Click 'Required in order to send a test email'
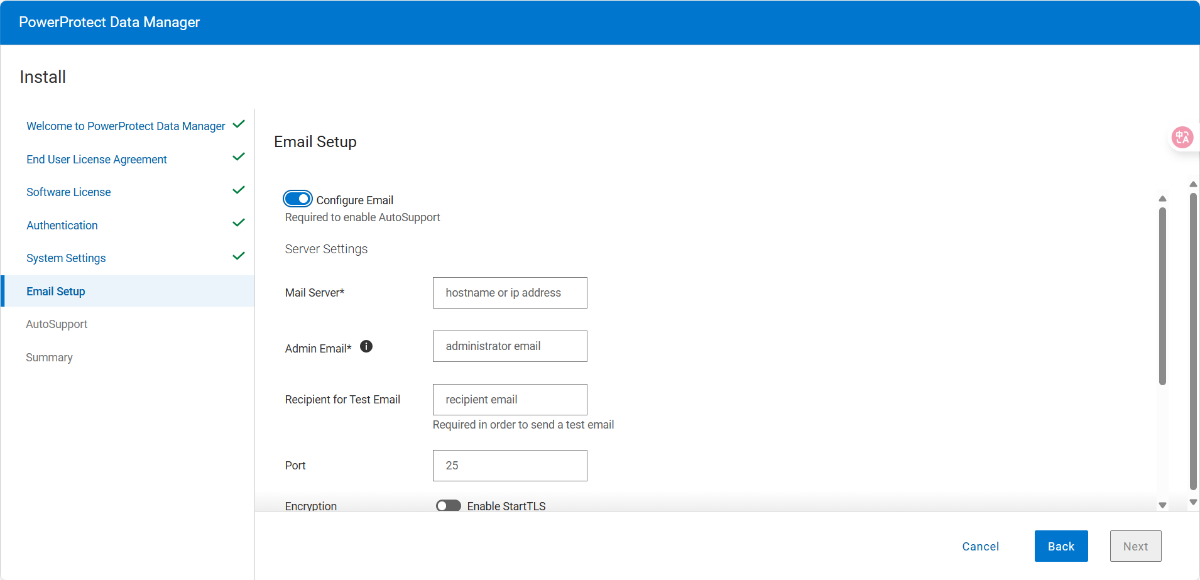Screen dimensions: 1200x580 point(523,425)
